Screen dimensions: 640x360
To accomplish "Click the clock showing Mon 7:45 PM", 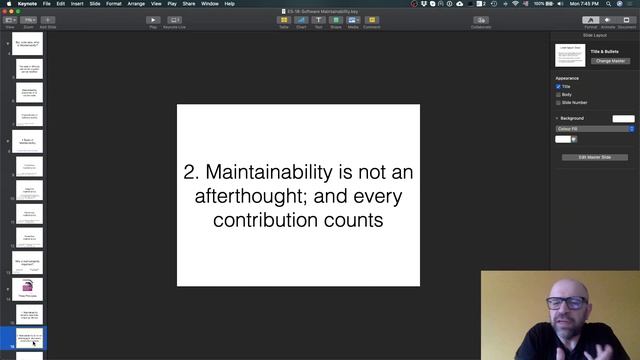I will click(x=584, y=4).
